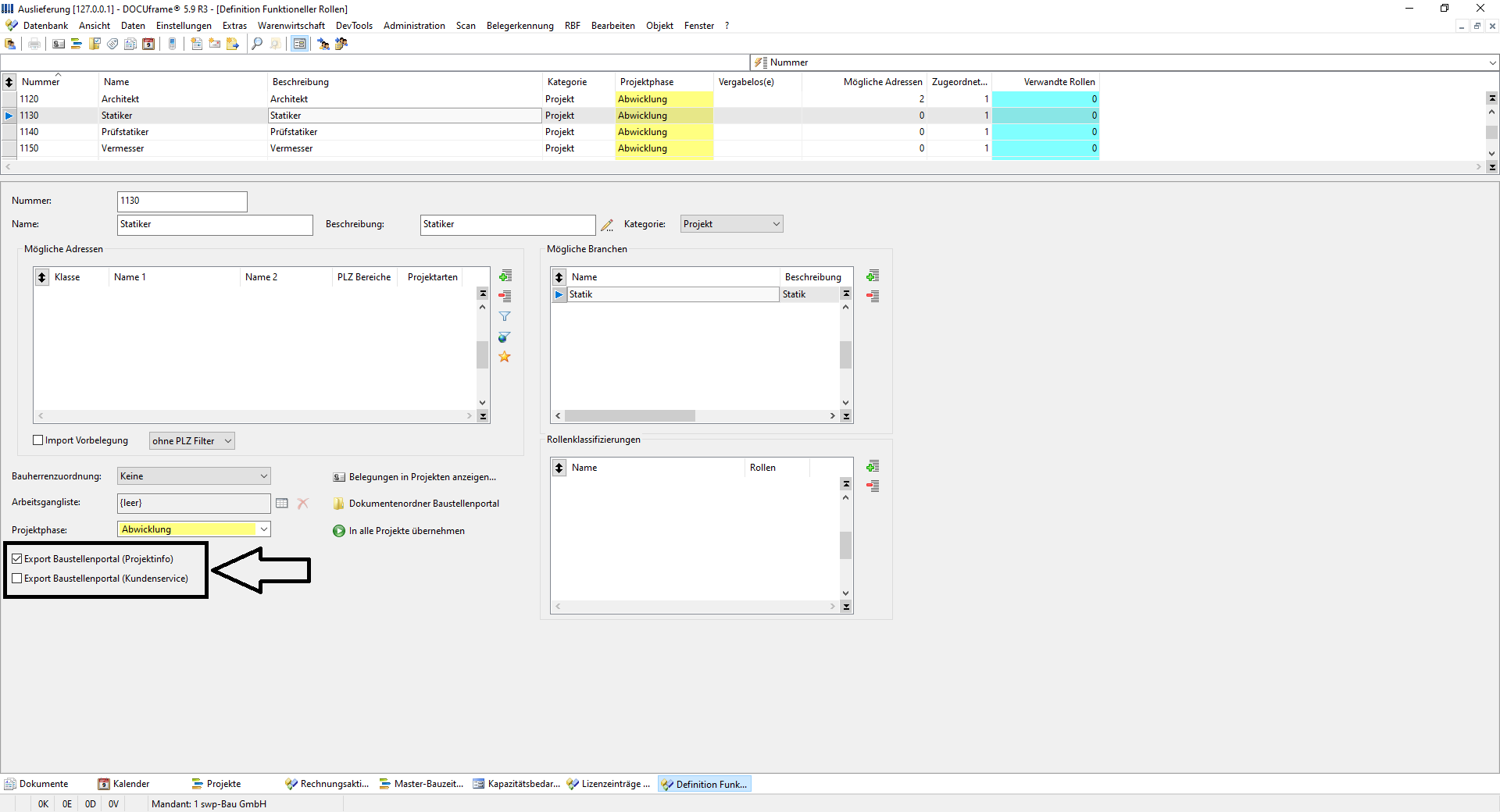Viewport: 1500px width, 812px height.
Task: Remove entry from Mögliche Adressen list
Action: (505, 296)
